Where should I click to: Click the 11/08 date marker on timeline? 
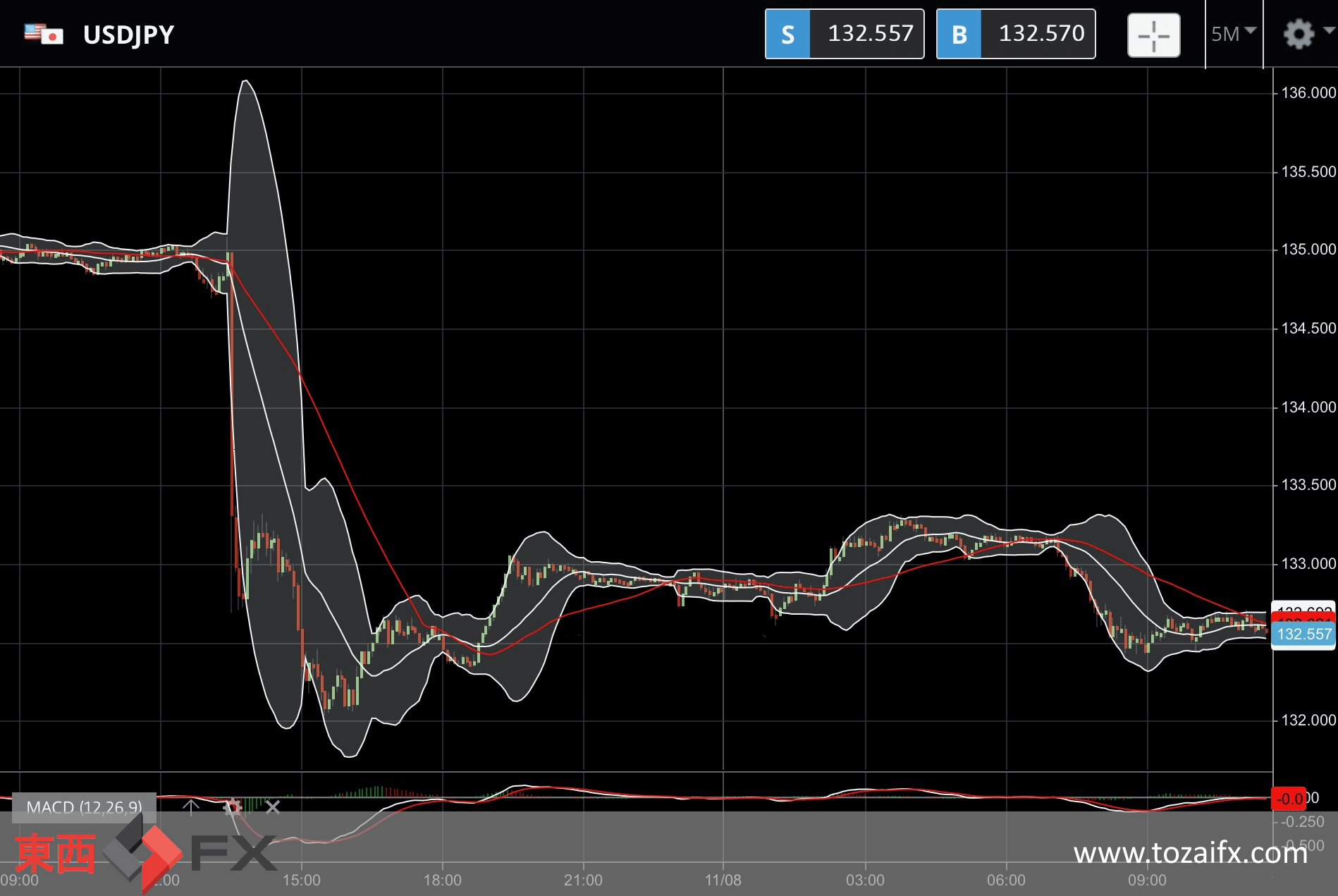723,880
